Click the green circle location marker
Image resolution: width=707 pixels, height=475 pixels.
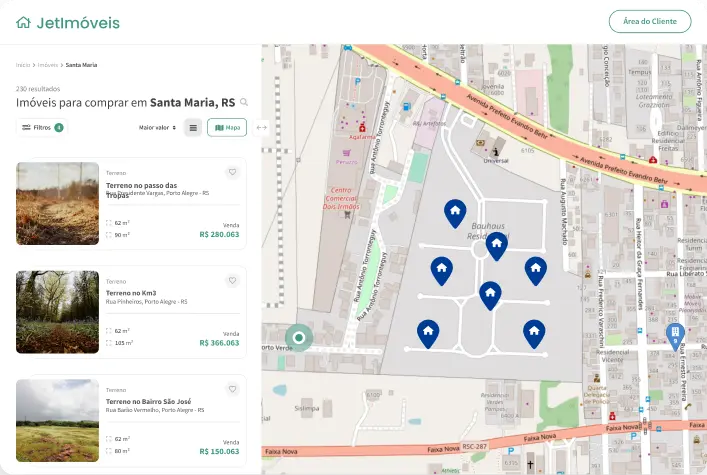298,337
